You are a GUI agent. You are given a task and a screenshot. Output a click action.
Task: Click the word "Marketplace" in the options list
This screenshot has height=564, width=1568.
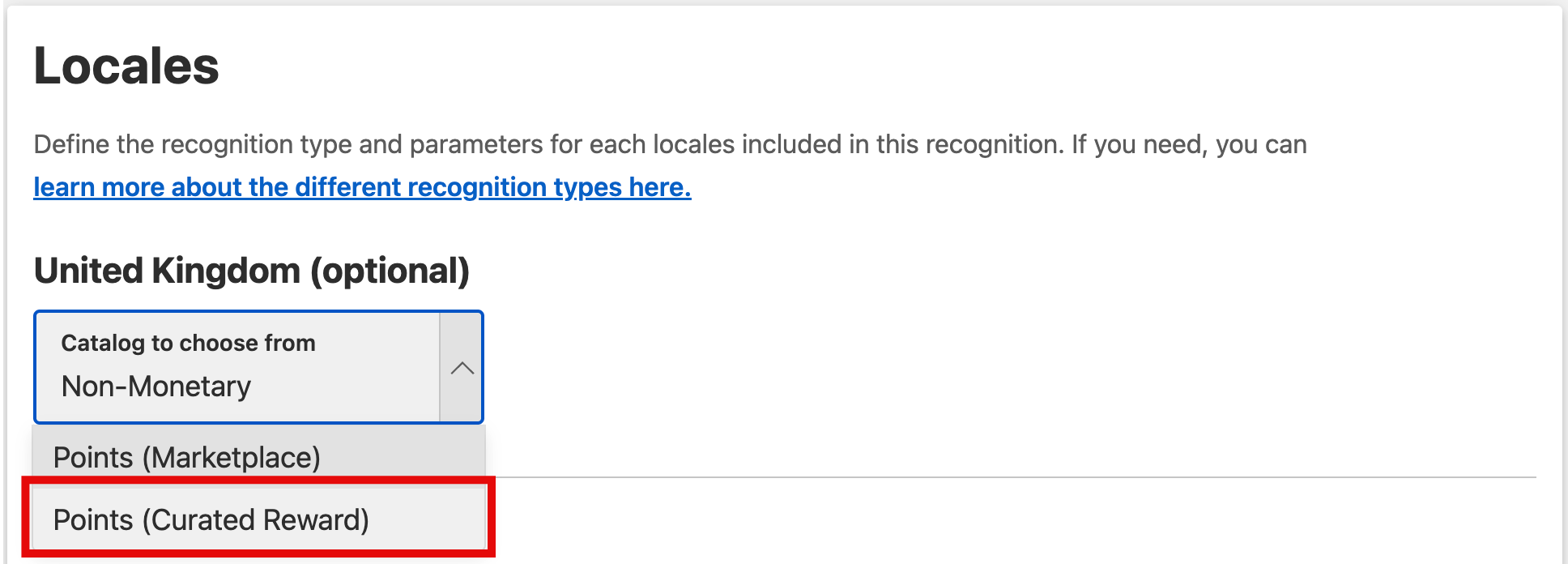click(236, 458)
